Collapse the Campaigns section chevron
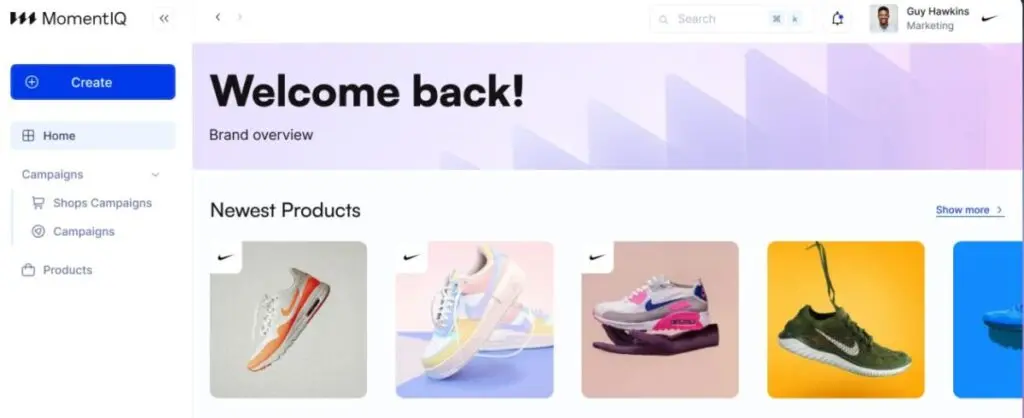The height and width of the screenshot is (418, 1024). 155,174
